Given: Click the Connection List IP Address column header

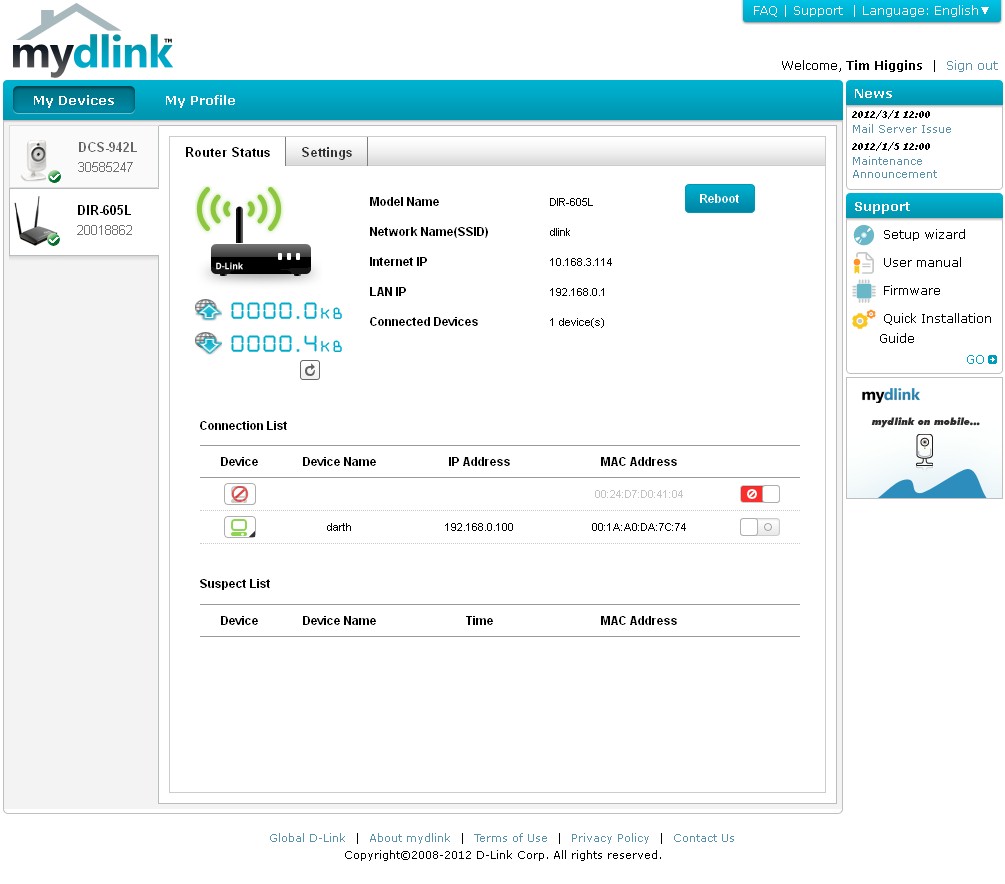Looking at the screenshot, I should (479, 462).
